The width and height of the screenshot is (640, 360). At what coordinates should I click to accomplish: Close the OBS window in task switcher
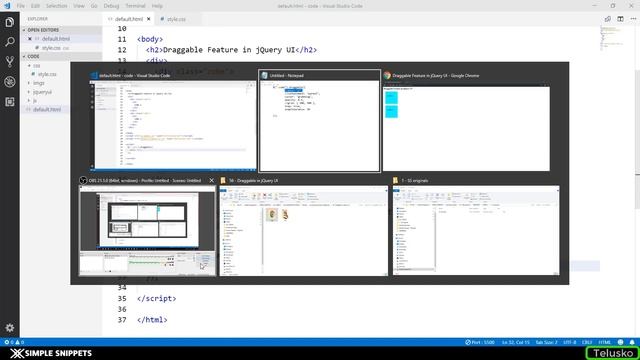click(211, 180)
